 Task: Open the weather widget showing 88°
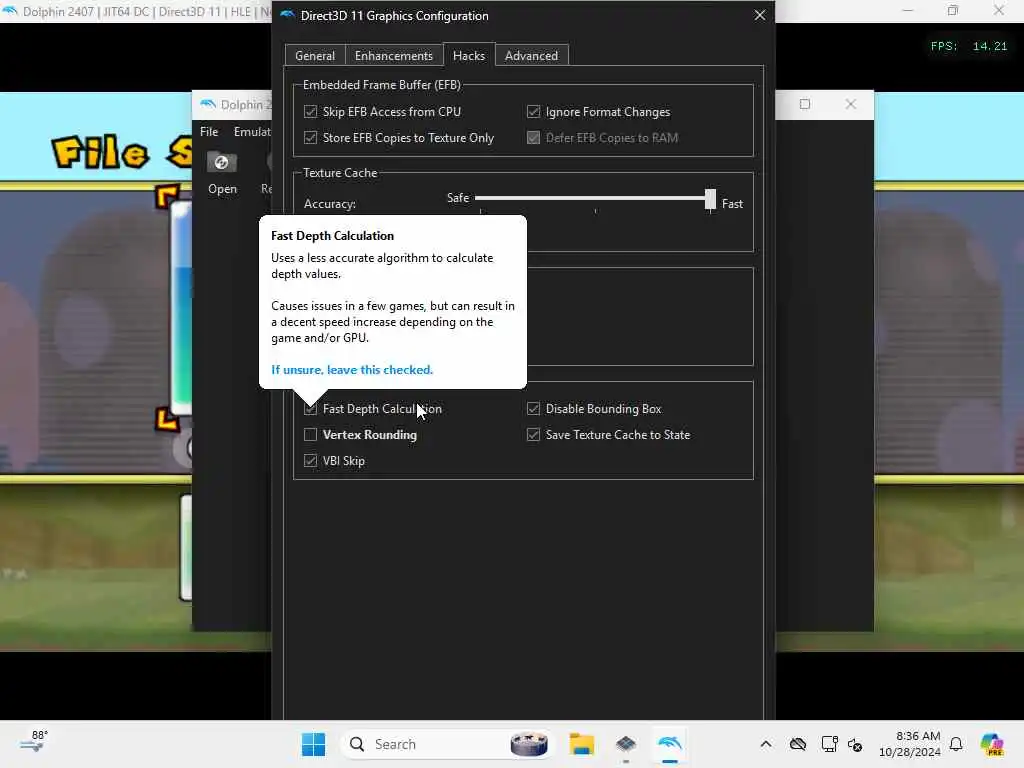[34, 742]
